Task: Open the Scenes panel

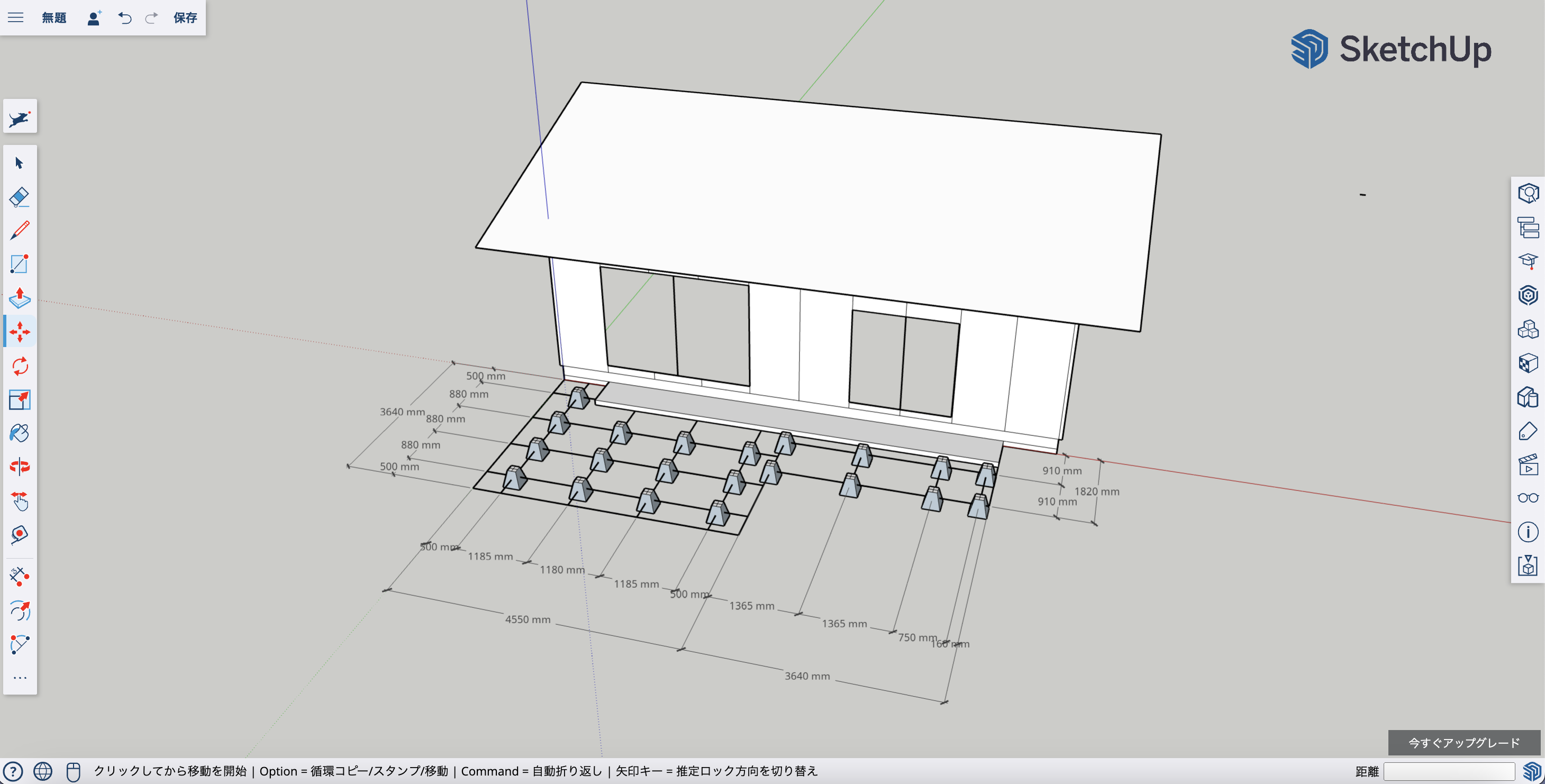Action: coord(1528,465)
